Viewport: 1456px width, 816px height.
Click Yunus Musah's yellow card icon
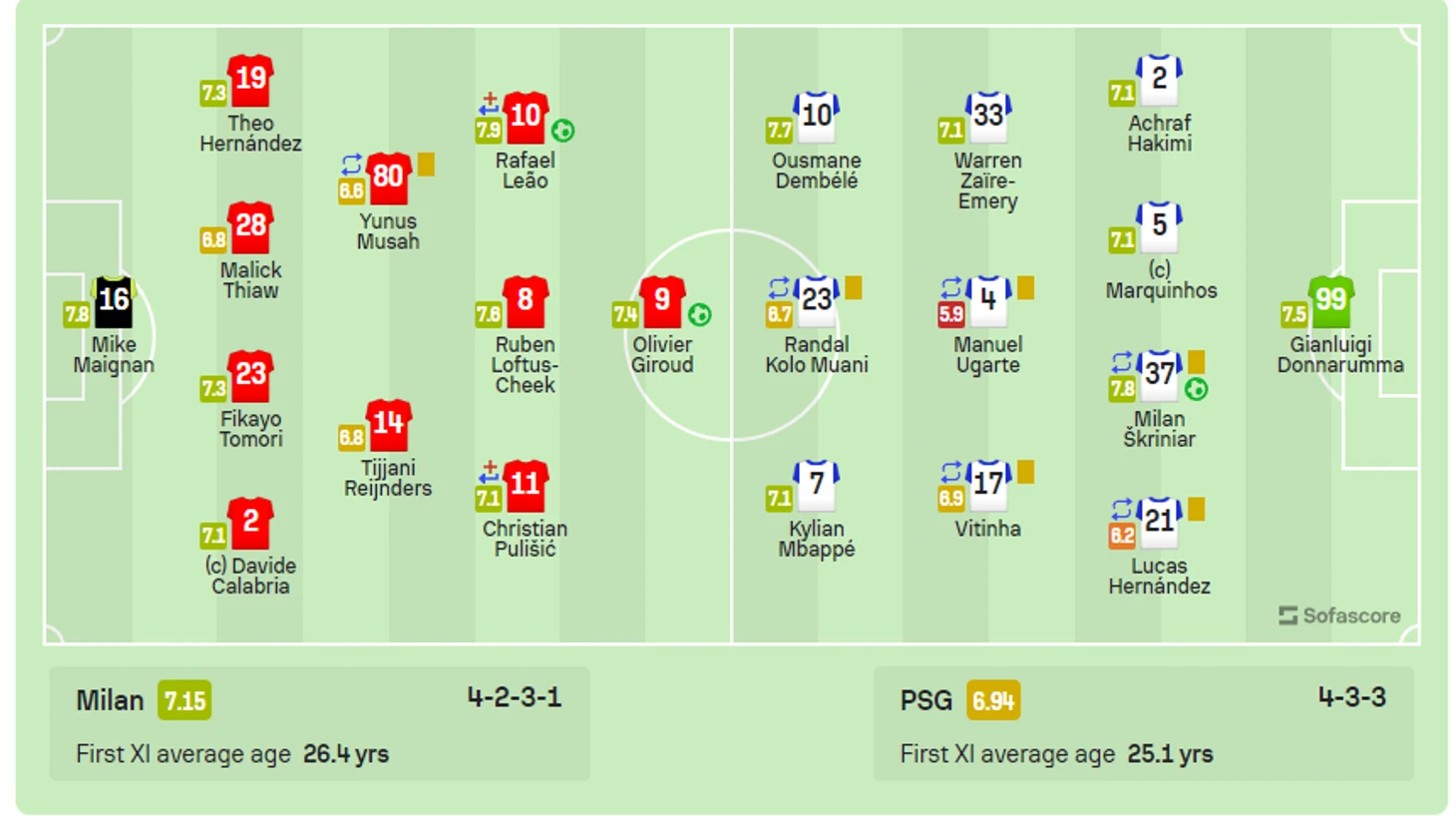[426, 164]
